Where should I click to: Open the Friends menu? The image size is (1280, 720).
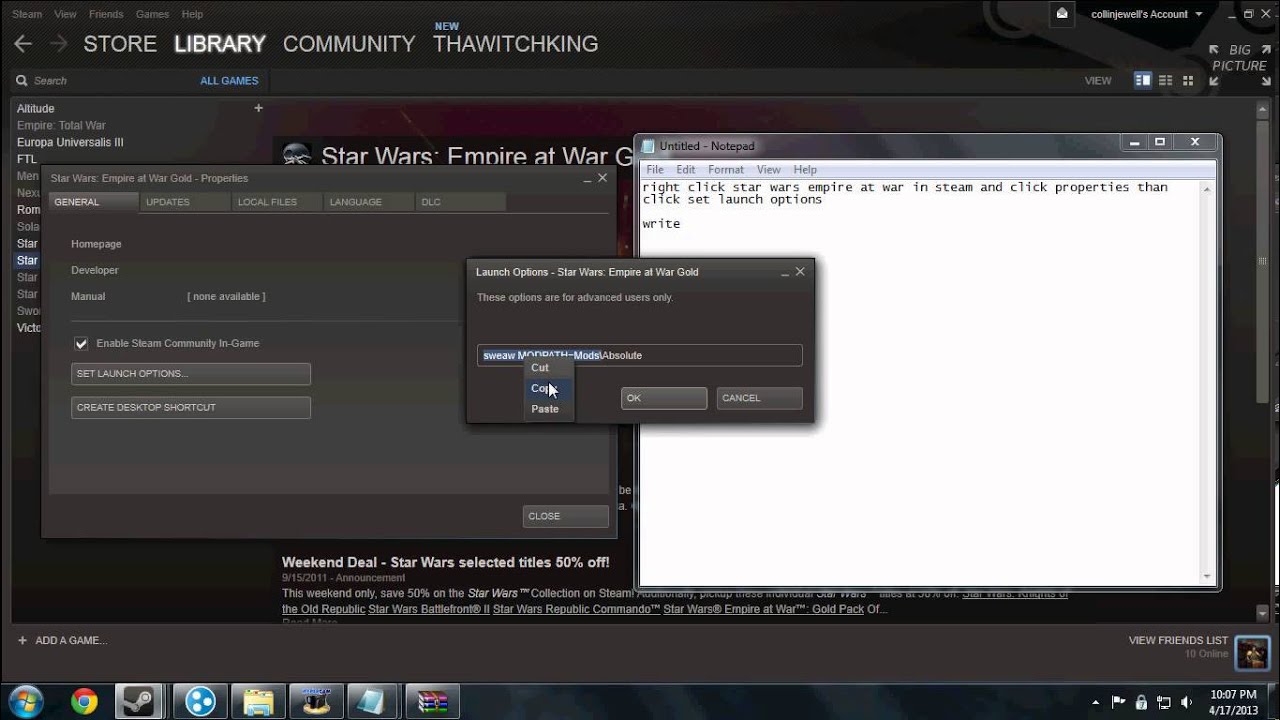[106, 14]
